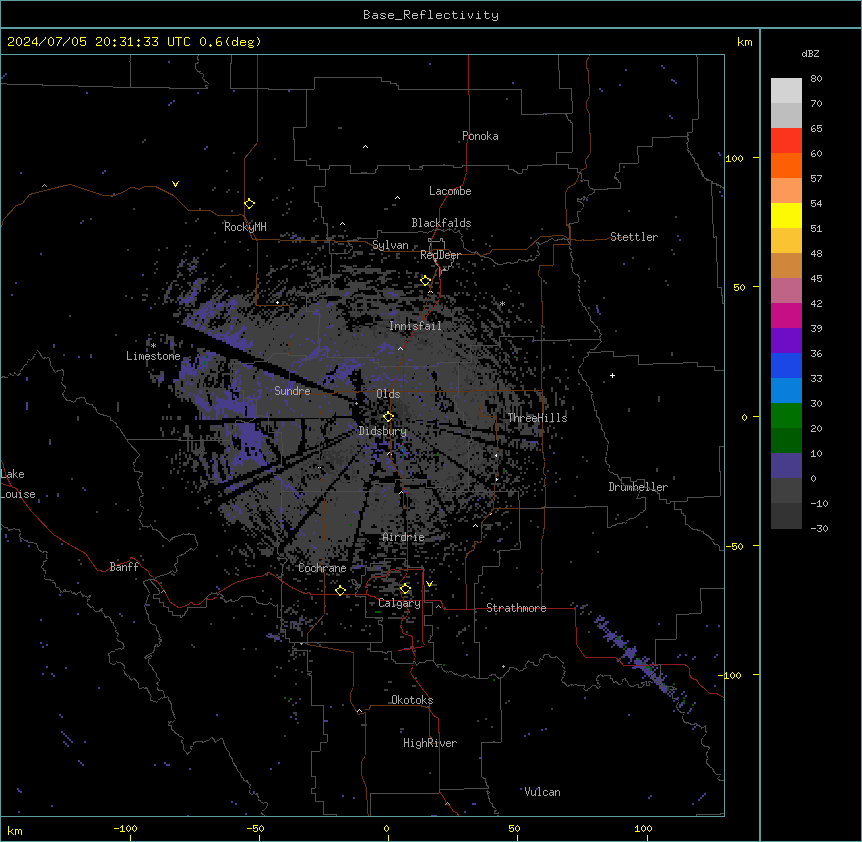Click the white caret marker west of Ponoka
Image resolution: width=862 pixels, height=842 pixels.
365,147
